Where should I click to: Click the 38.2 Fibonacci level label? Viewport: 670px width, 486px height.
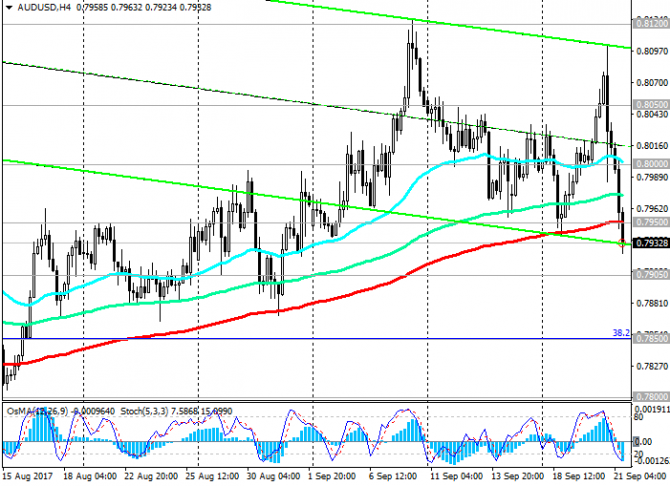[x=621, y=333]
